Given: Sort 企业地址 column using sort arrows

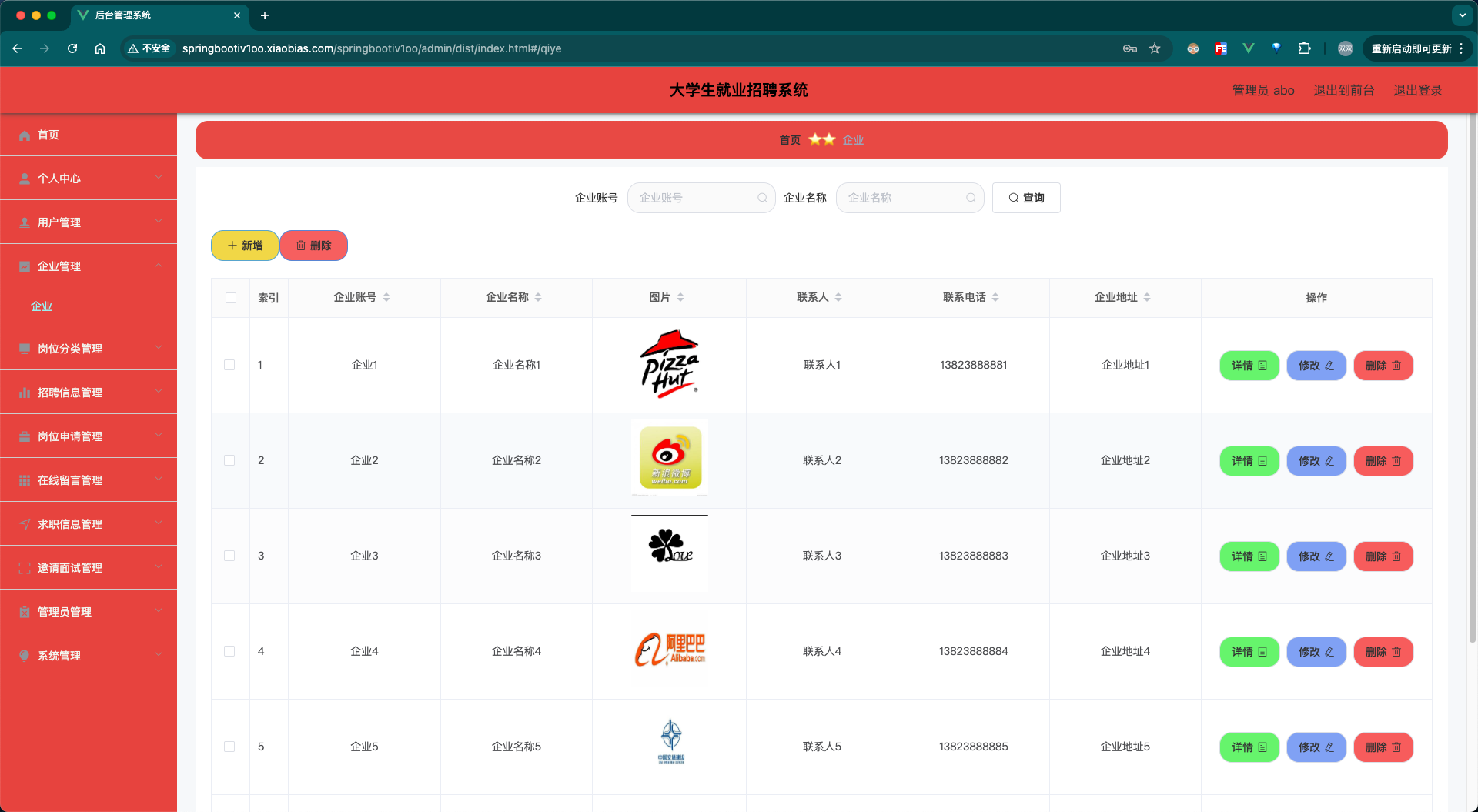Looking at the screenshot, I should tap(1147, 297).
